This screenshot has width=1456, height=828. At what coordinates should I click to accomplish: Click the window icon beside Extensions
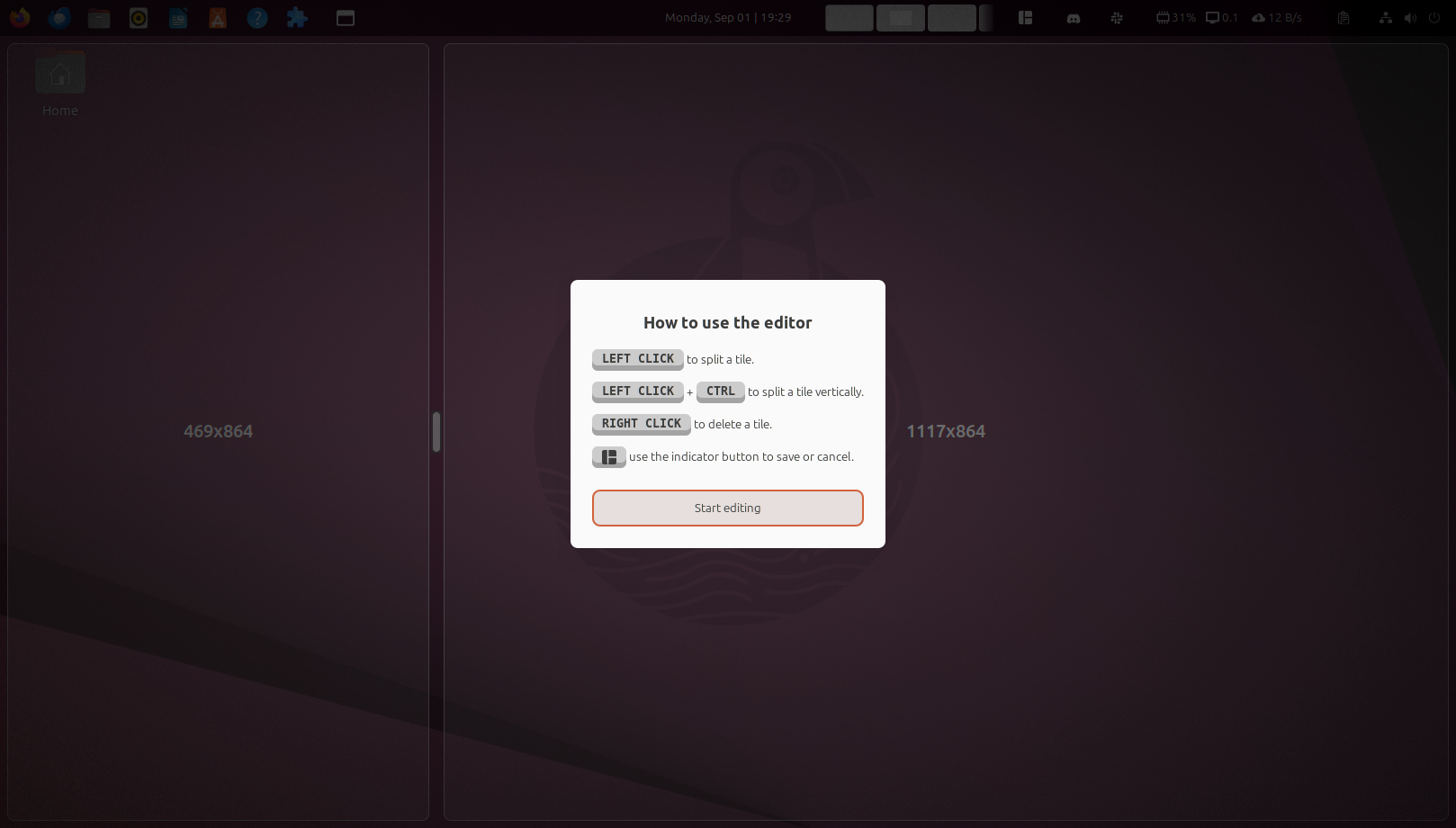coord(346,17)
